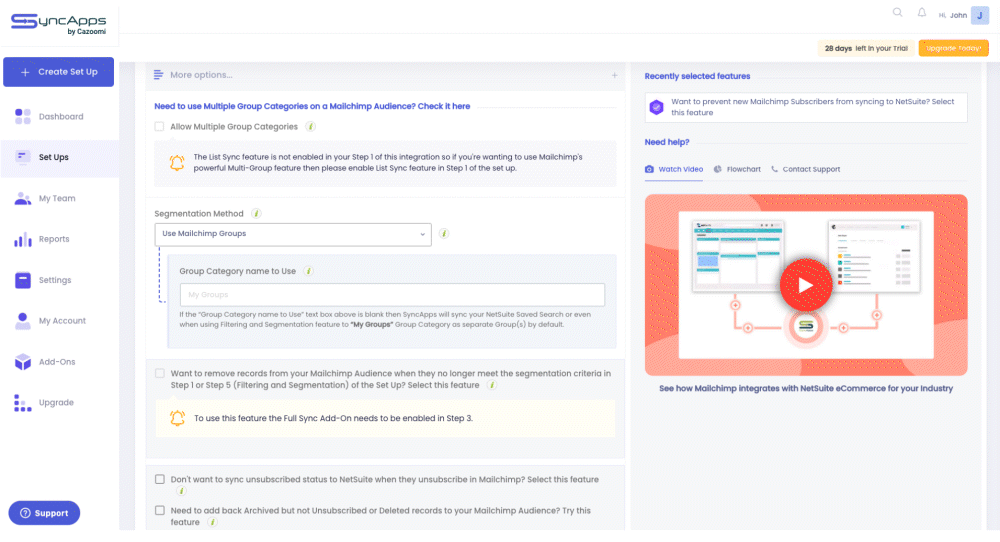Screen dimensions: 1000x542
Task: Click info icon next to Segmentation Method label
Action: tap(256, 214)
